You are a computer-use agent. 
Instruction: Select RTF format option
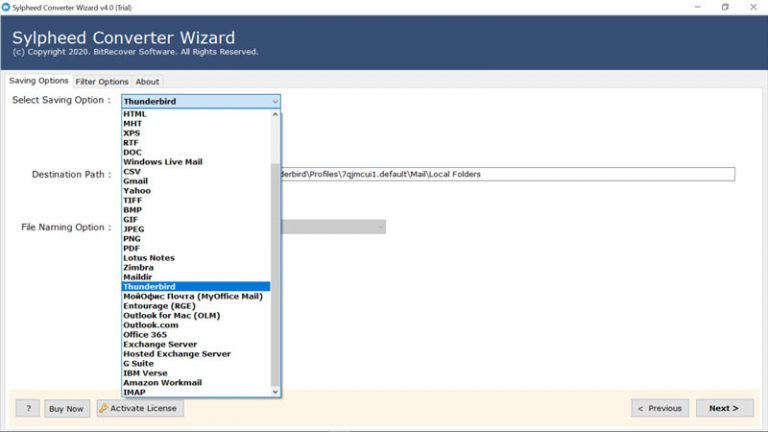[x=196, y=143]
